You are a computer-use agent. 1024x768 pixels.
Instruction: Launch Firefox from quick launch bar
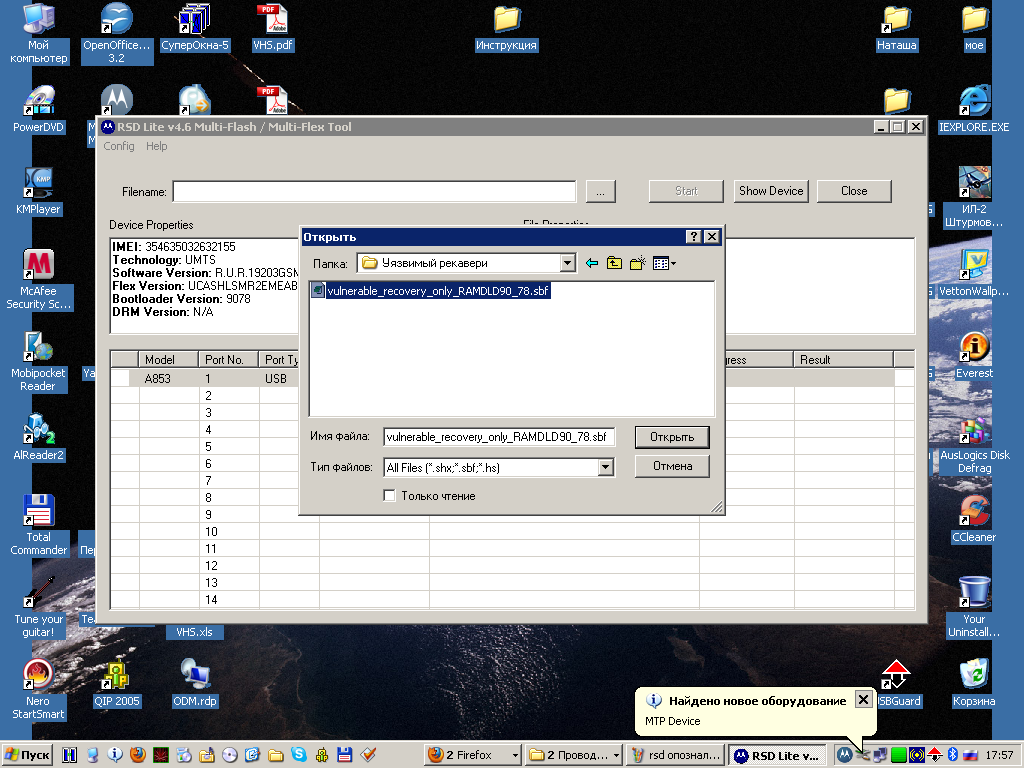click(x=138, y=755)
